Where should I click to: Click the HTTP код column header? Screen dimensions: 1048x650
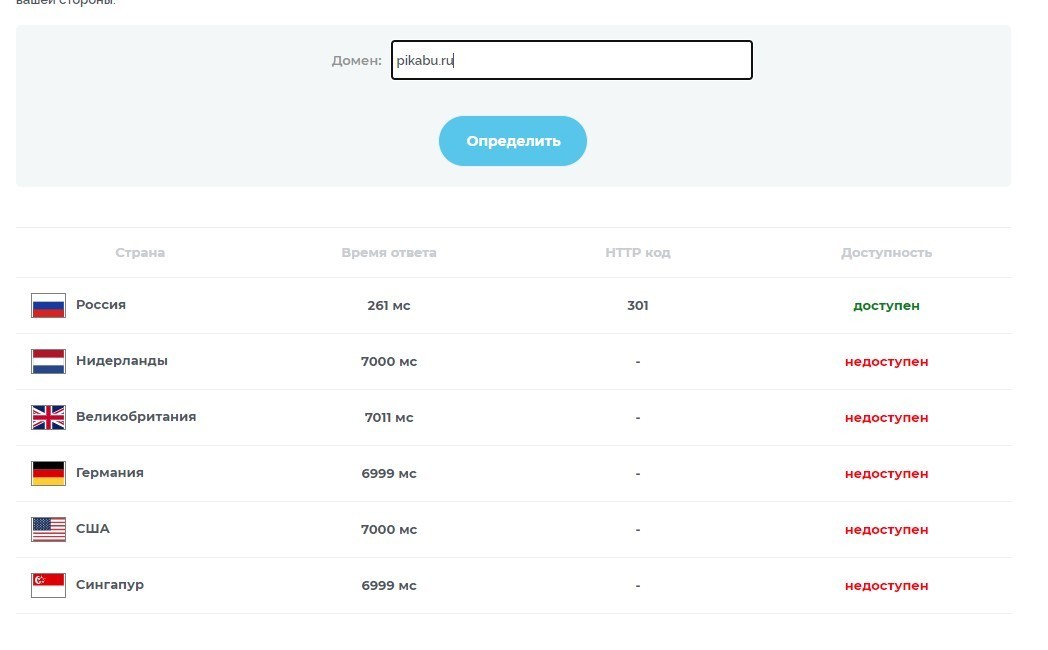(x=638, y=253)
